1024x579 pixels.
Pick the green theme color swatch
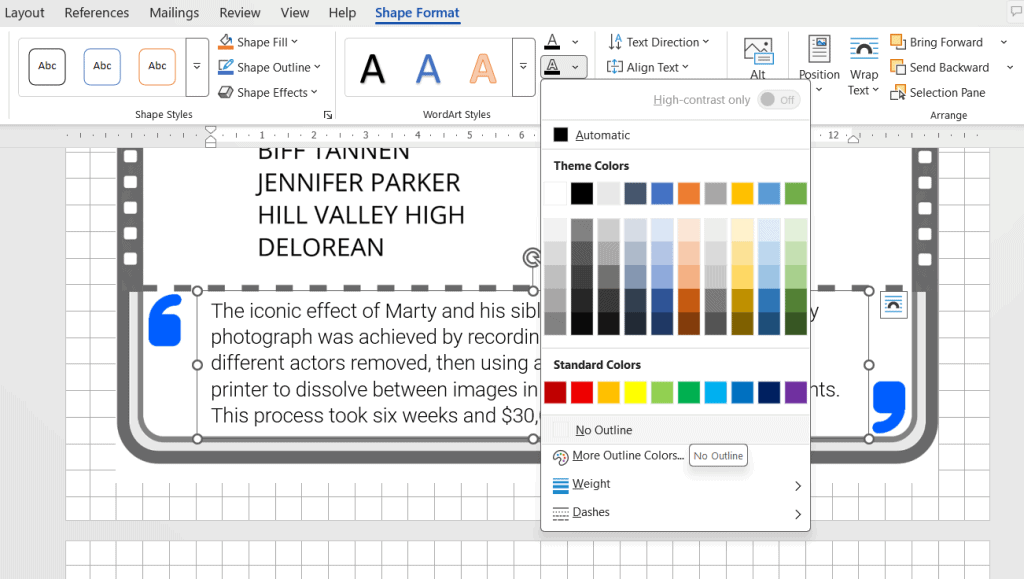795,193
